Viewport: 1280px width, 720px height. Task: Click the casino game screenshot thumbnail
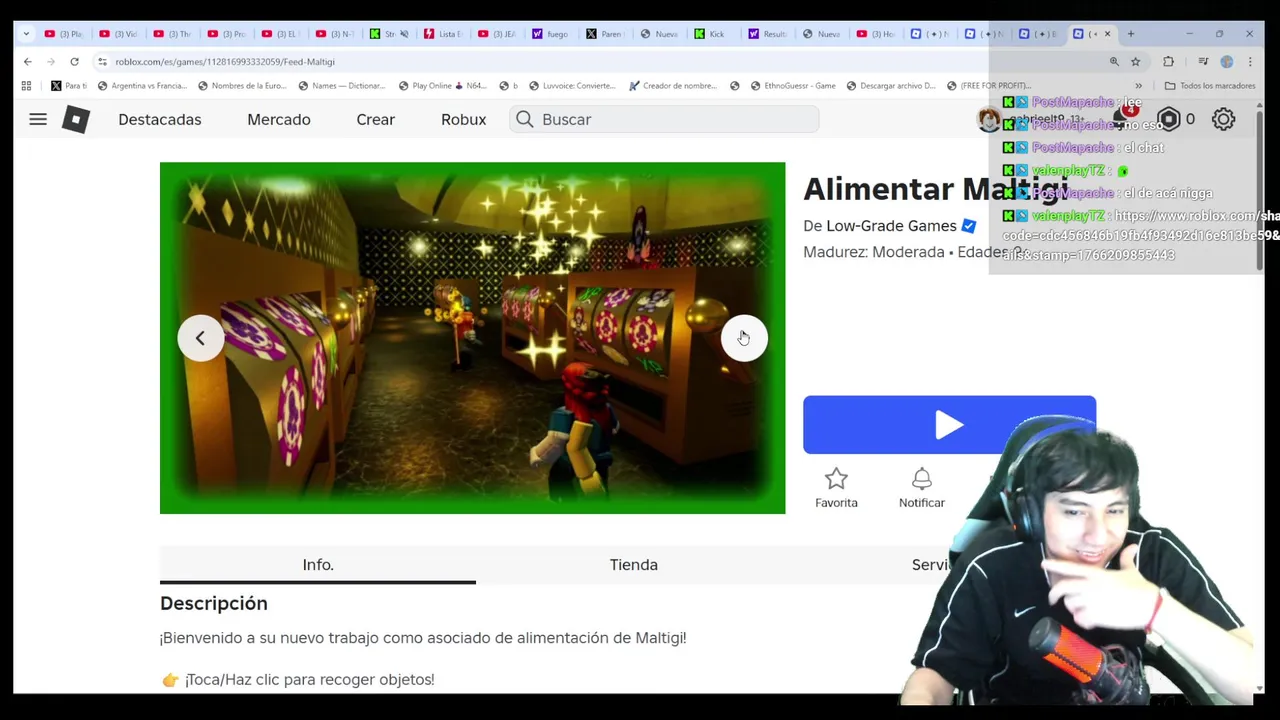(x=472, y=338)
